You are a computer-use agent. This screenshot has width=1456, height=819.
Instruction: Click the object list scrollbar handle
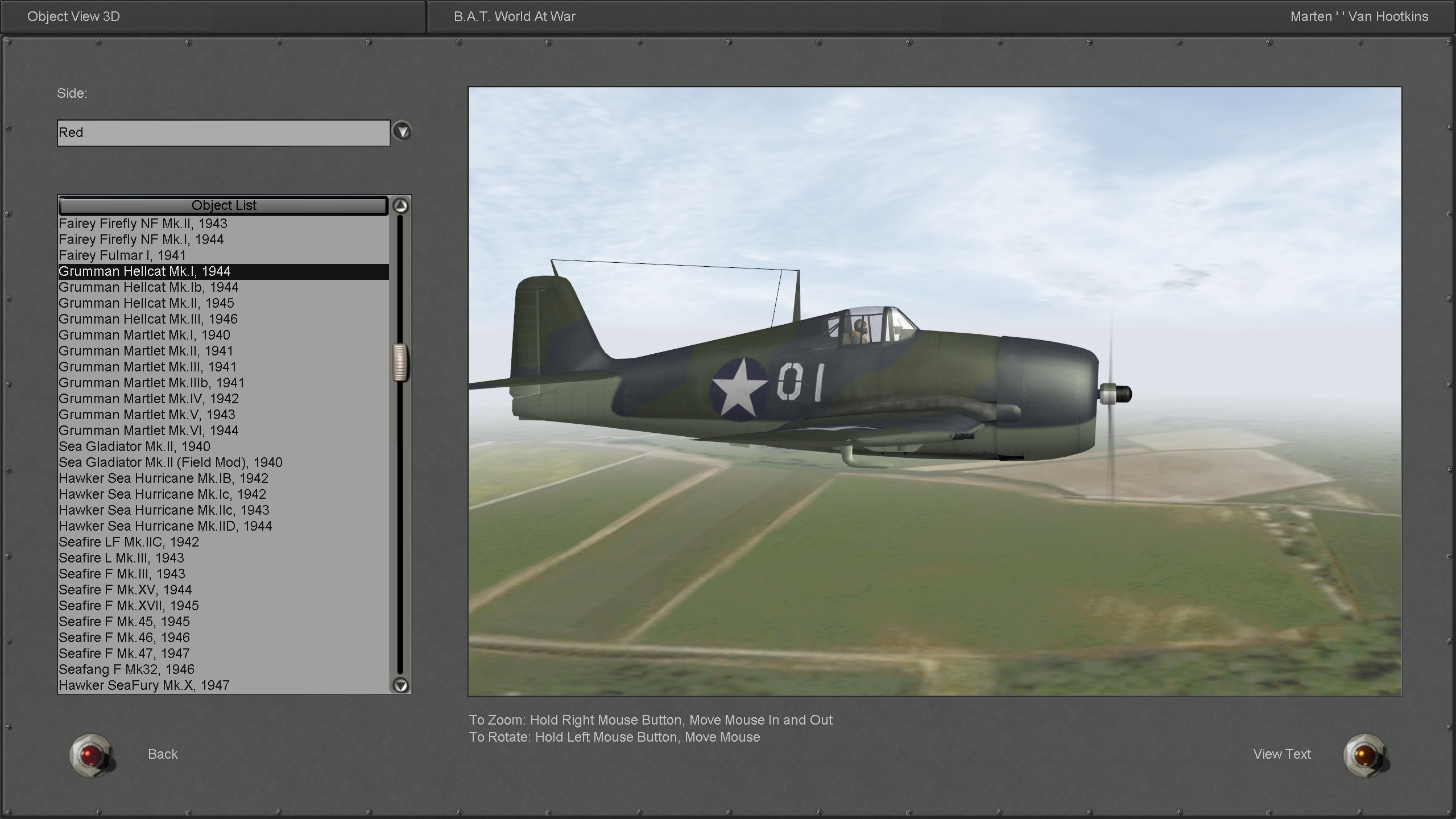point(400,362)
